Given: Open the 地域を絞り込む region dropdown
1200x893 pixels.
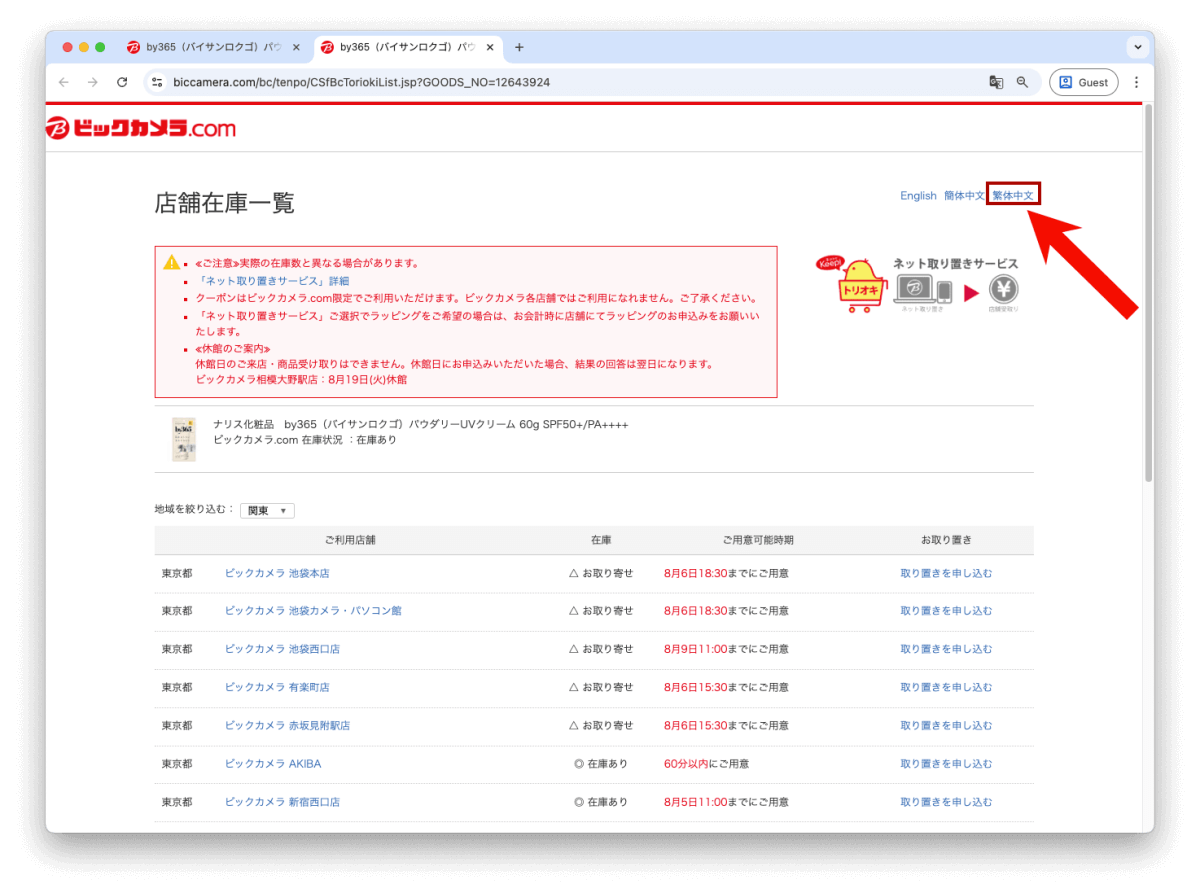Looking at the screenshot, I should pyautogui.click(x=267, y=510).
